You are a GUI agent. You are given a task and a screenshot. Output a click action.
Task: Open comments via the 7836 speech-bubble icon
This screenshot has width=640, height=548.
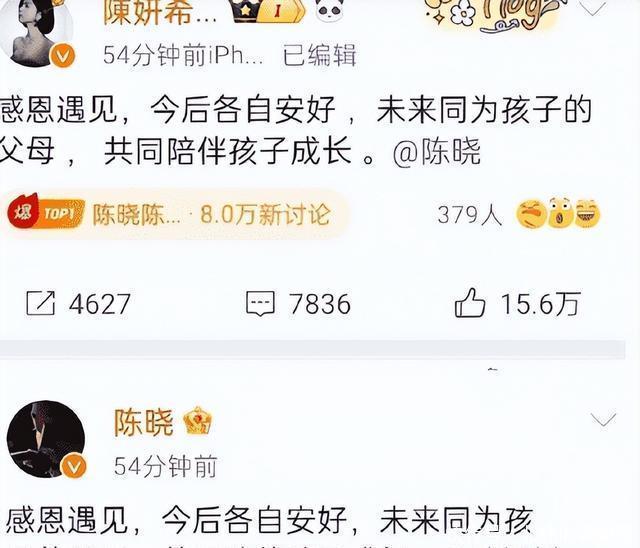click(260, 303)
